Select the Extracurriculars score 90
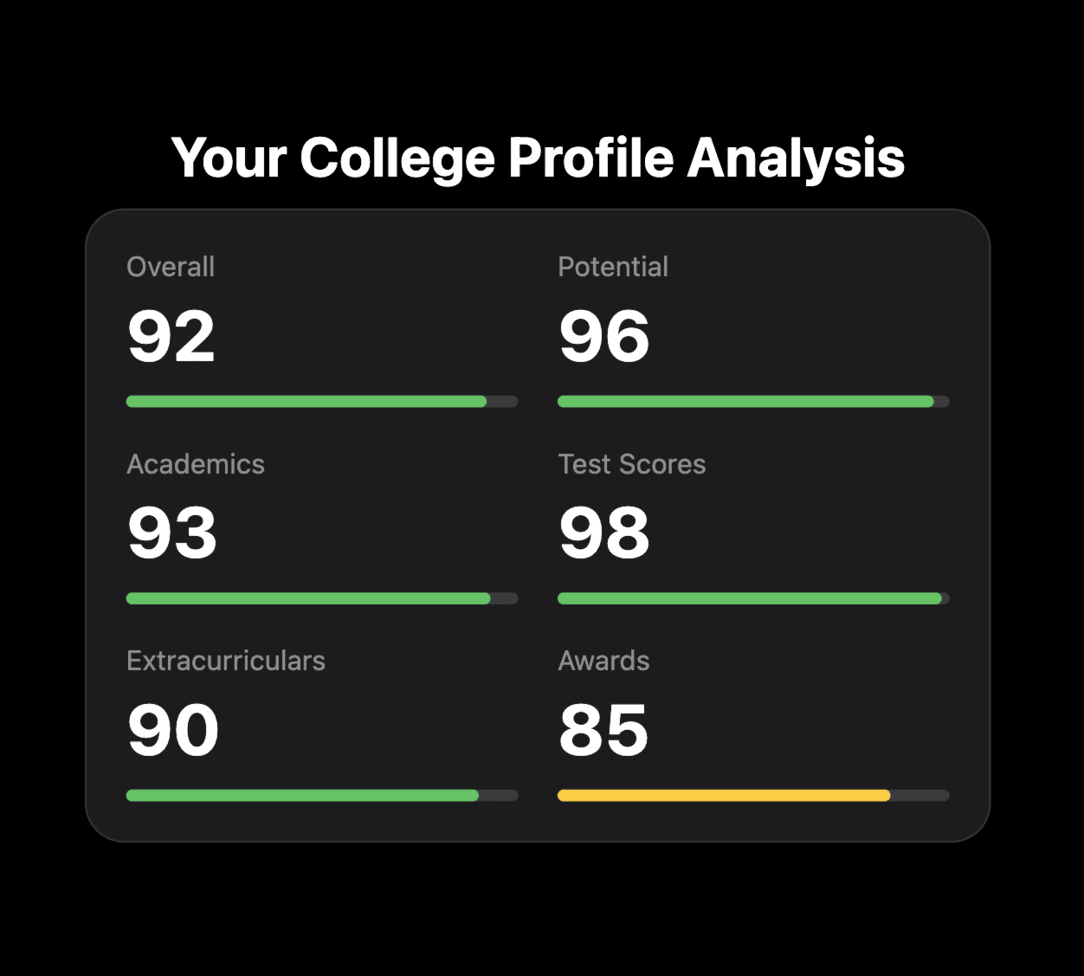The width and height of the screenshot is (1084, 976). coord(172,729)
